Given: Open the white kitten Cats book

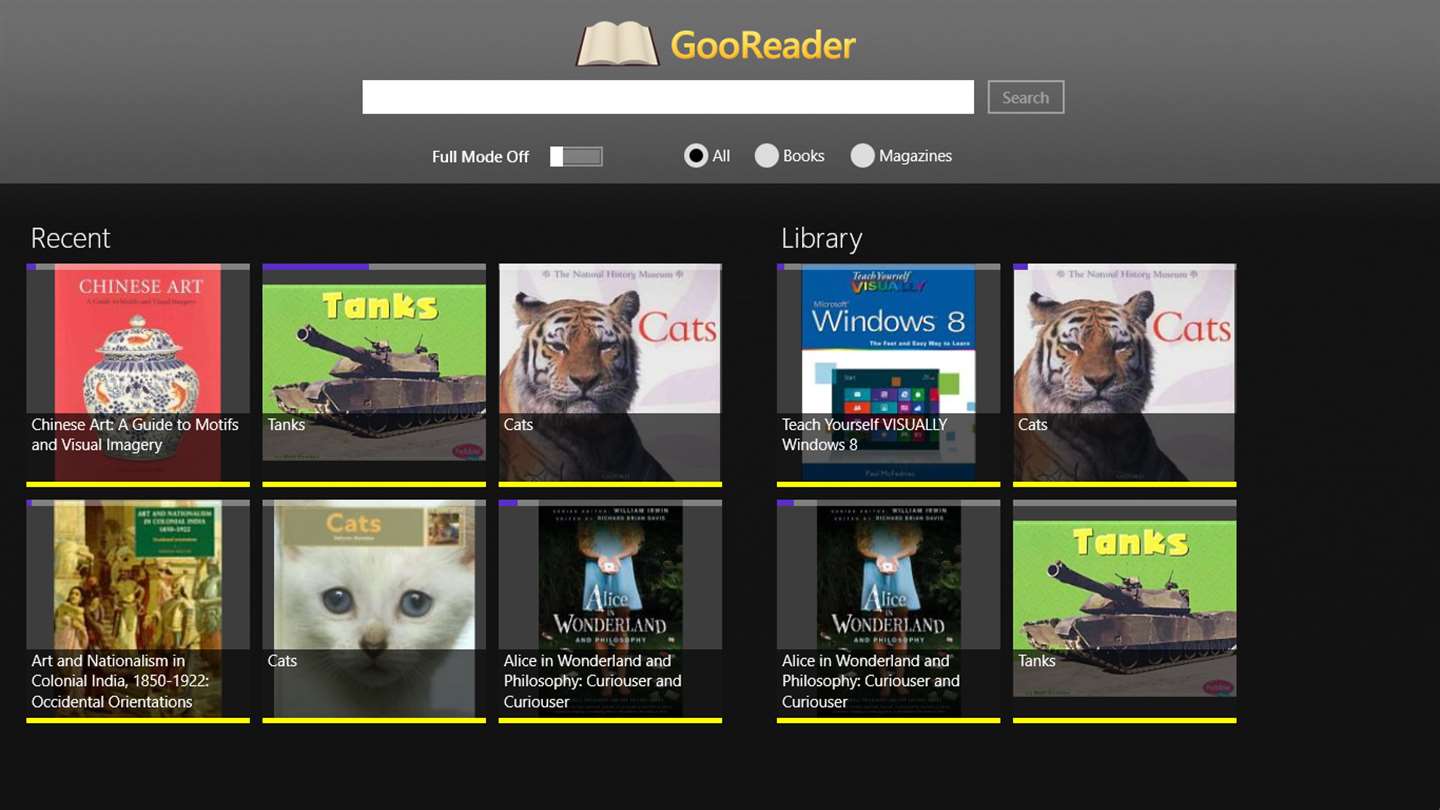Looking at the screenshot, I should [x=374, y=611].
